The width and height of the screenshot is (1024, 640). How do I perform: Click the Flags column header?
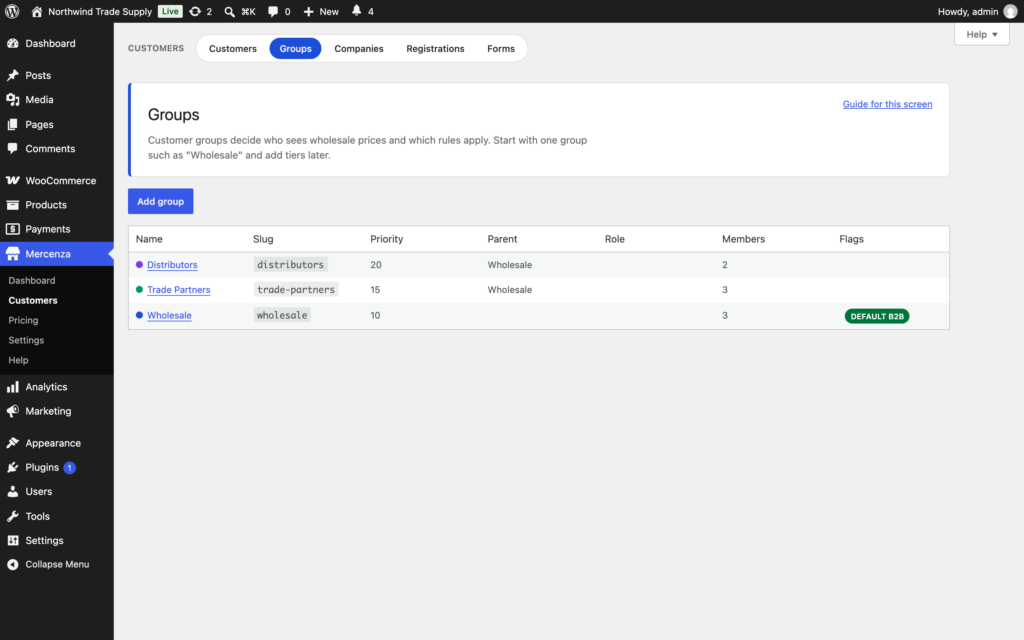click(851, 239)
